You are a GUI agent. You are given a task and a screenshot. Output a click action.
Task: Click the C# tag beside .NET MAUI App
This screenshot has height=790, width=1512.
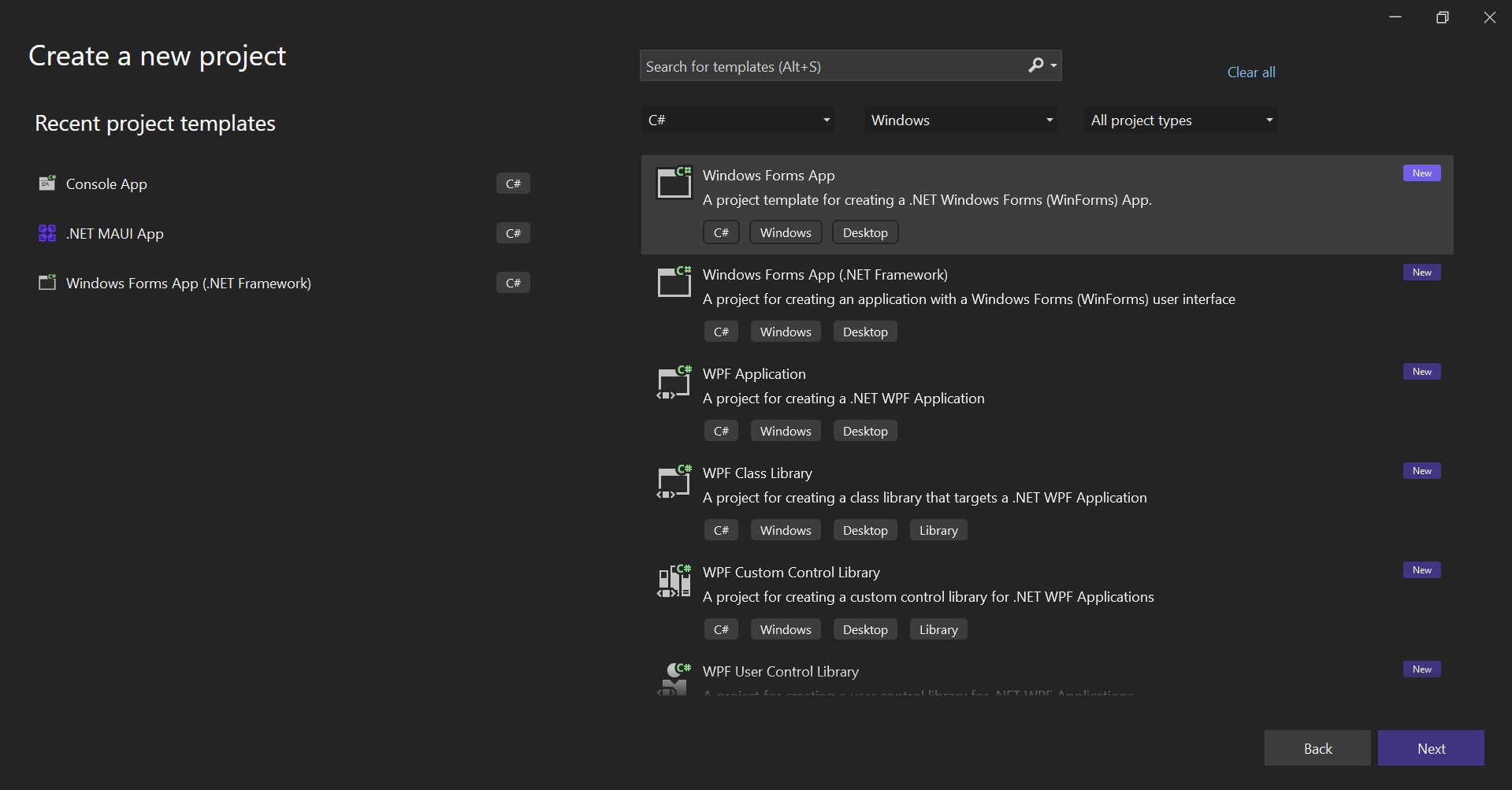(513, 233)
